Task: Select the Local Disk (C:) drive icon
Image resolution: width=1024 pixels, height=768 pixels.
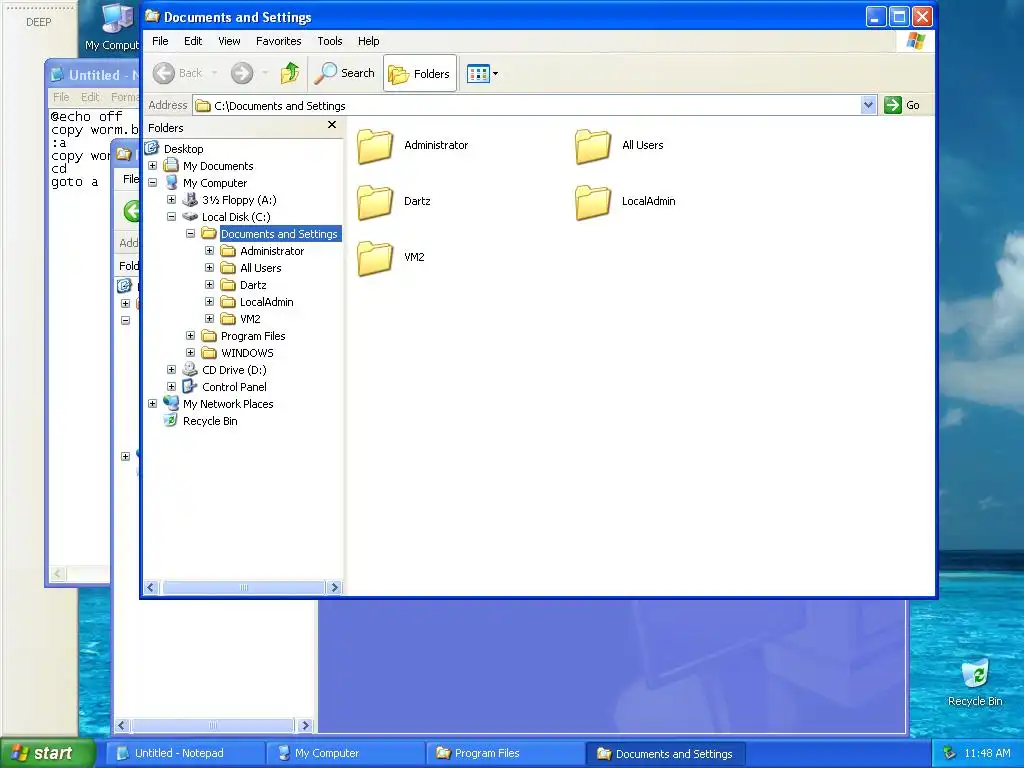Action: point(190,217)
